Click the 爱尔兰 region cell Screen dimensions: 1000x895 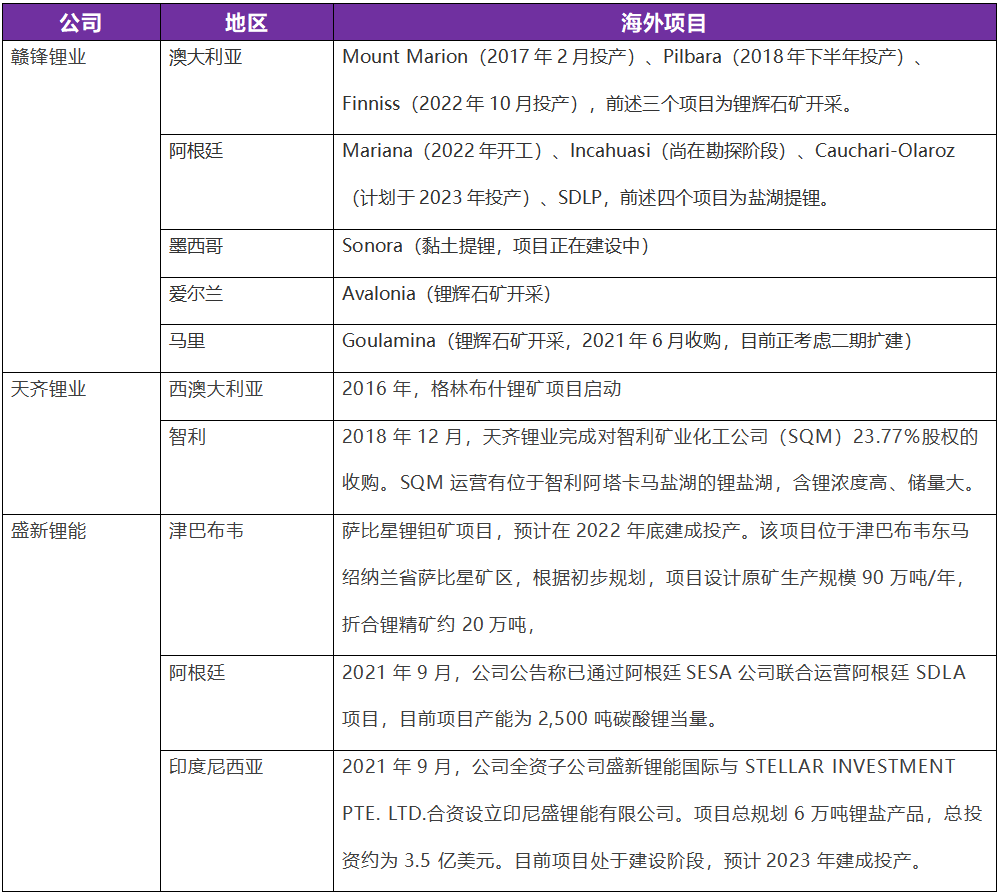[246, 301]
